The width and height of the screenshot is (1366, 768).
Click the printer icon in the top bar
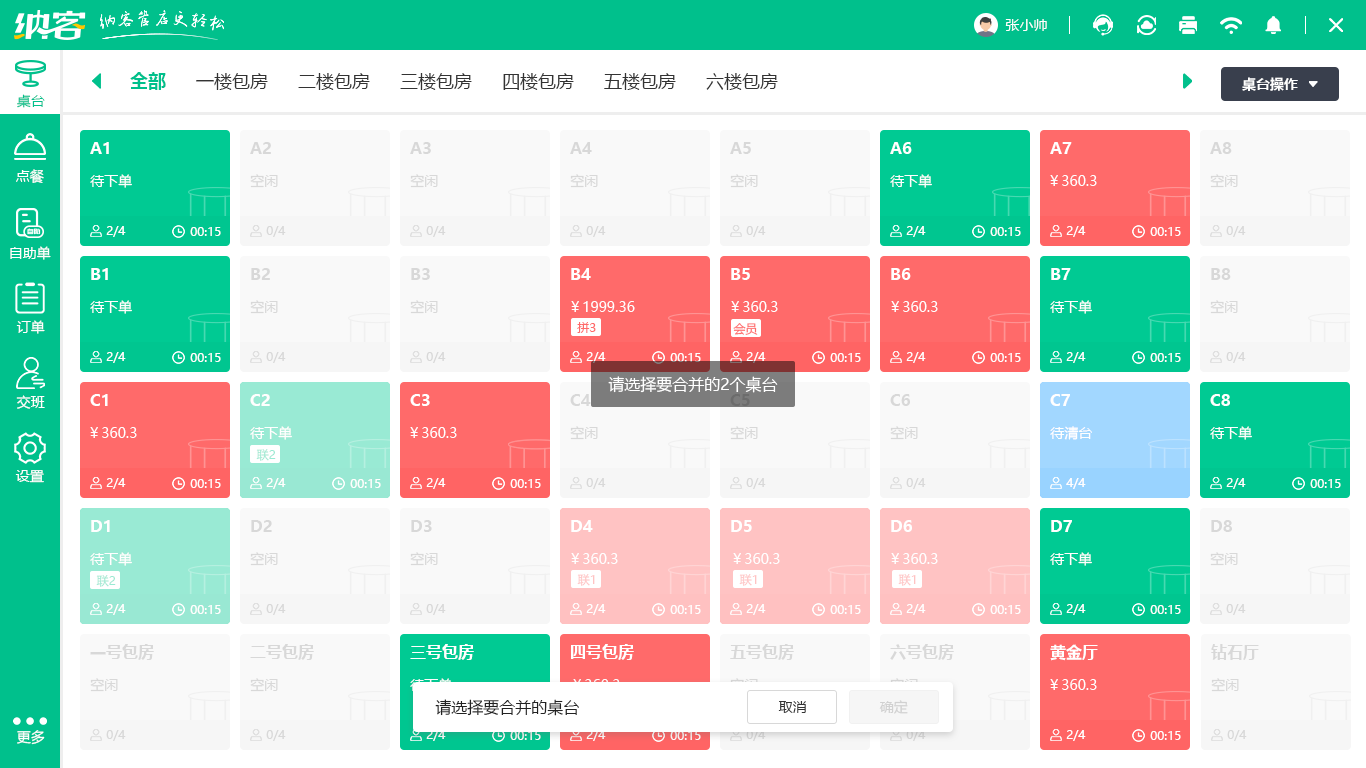click(x=1188, y=25)
